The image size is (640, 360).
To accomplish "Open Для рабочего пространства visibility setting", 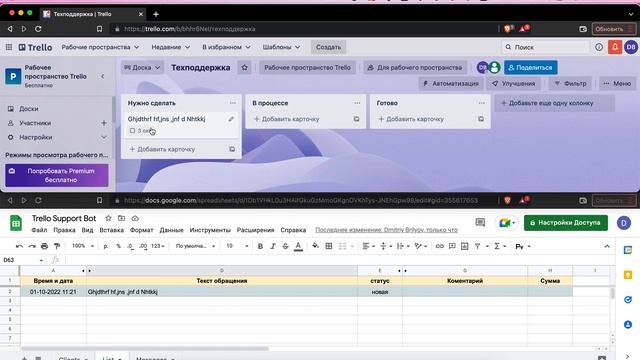I will coord(416,68).
